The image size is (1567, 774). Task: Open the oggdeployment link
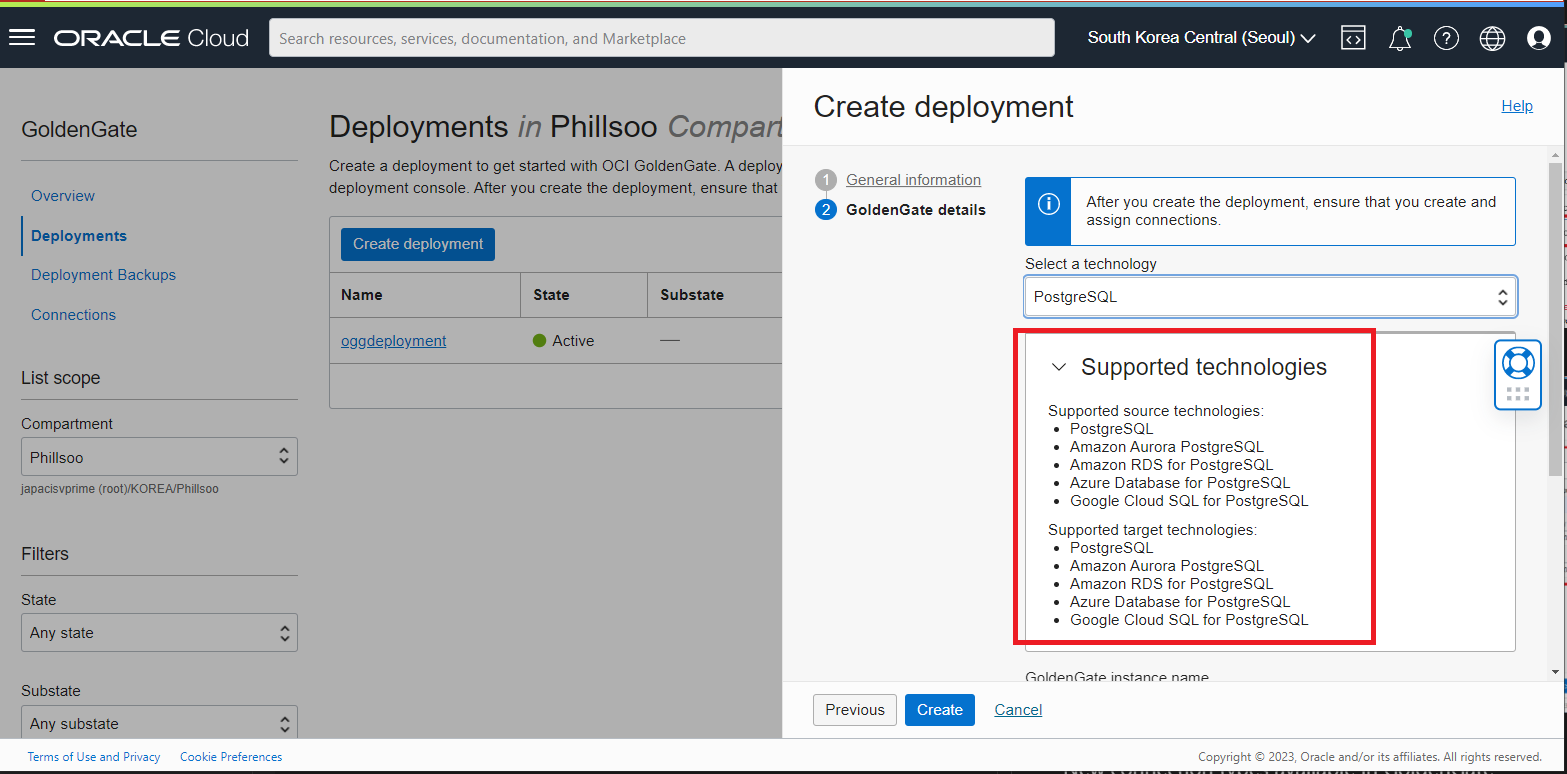(394, 341)
